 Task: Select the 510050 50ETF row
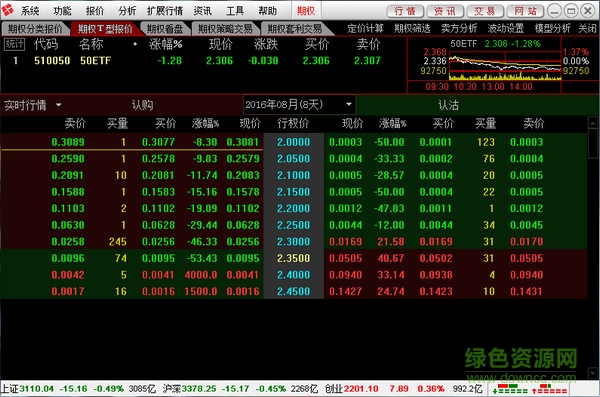pos(203,60)
